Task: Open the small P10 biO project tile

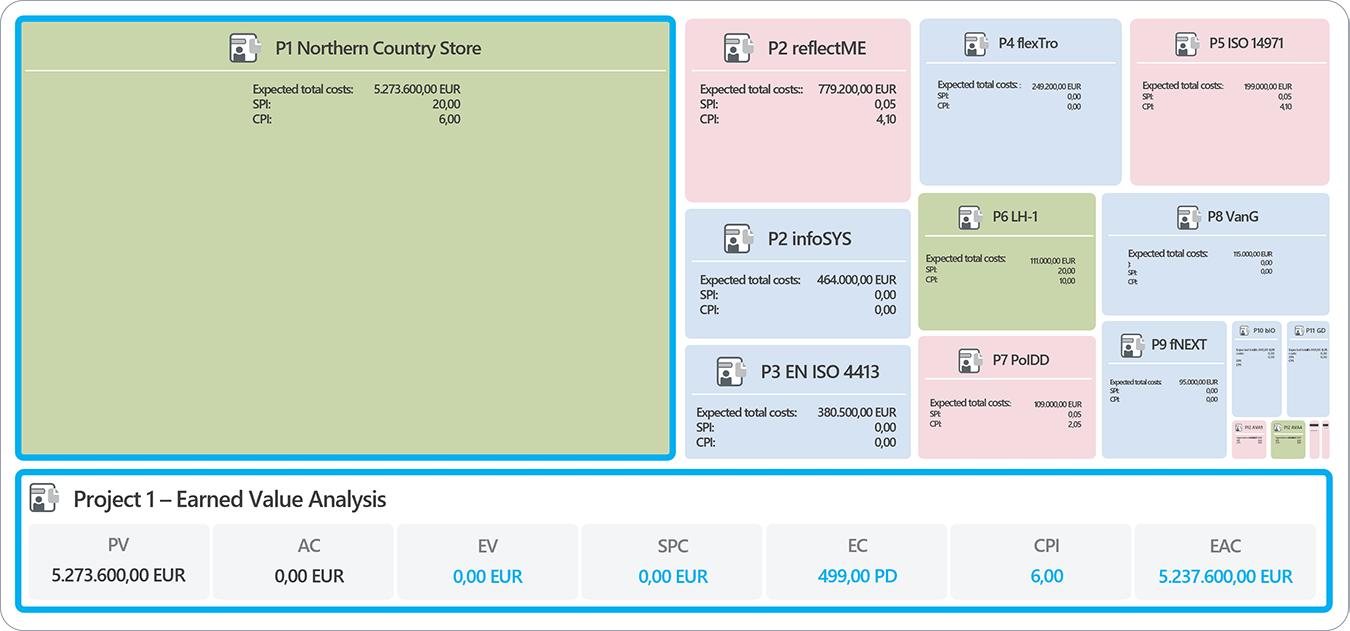Action: point(1256,368)
